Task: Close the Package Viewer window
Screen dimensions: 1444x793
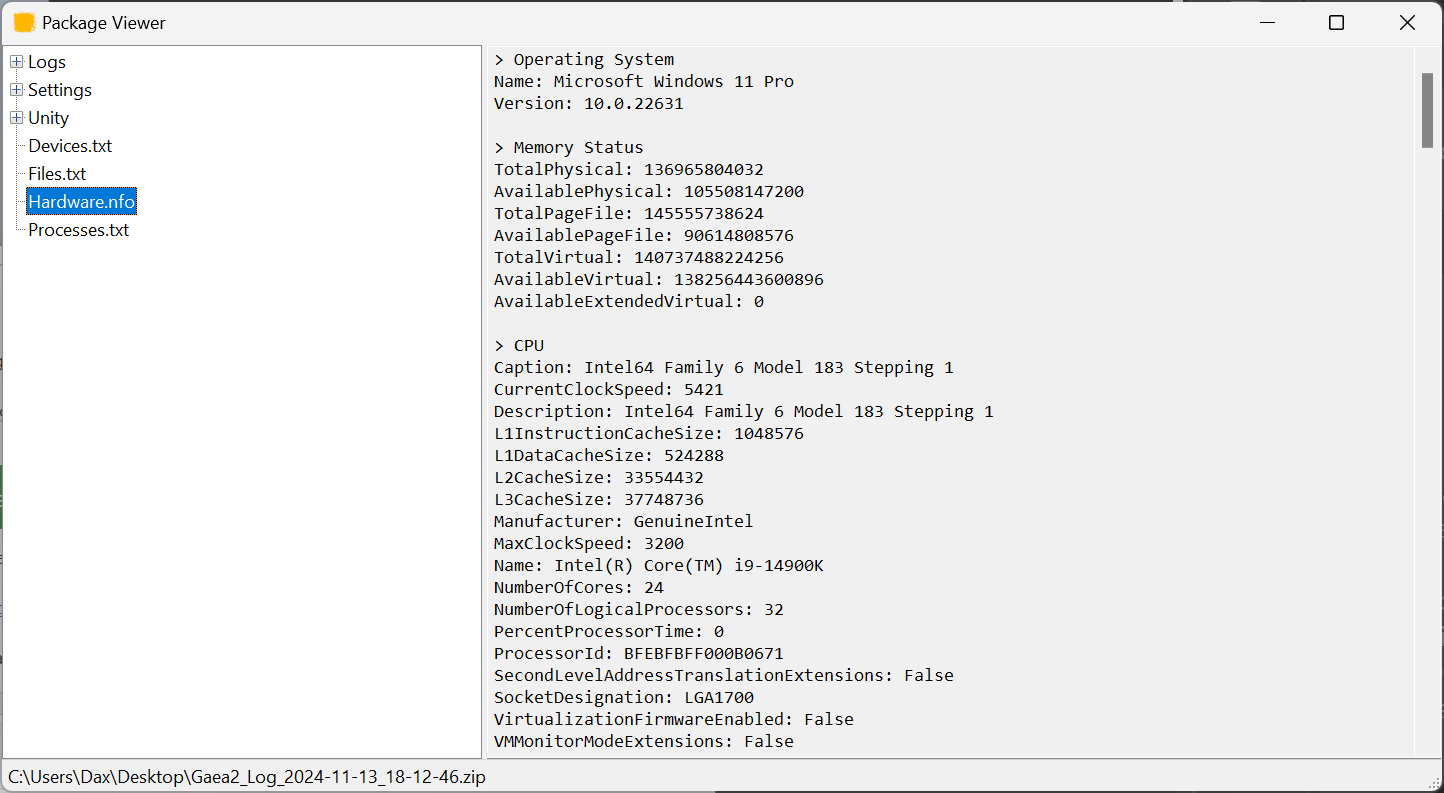Action: coord(1407,23)
